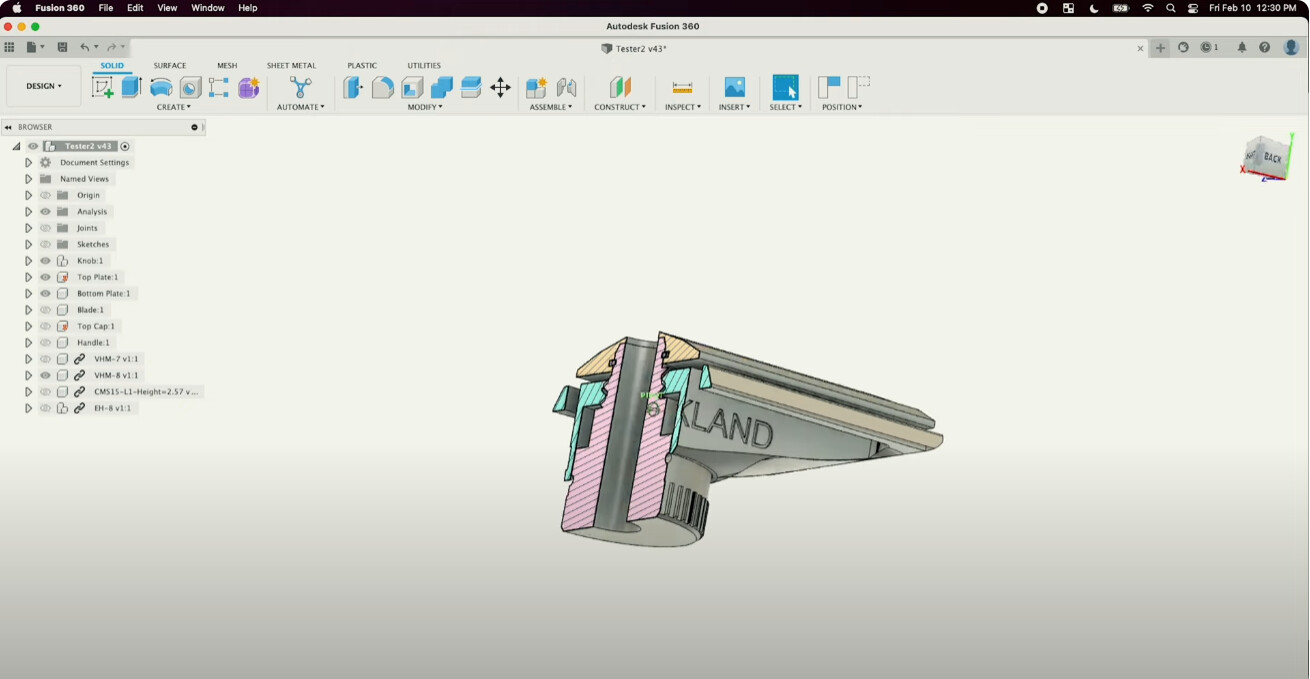Open a new design tab with plus
This screenshot has height=679, width=1310.
[x=1160, y=48]
